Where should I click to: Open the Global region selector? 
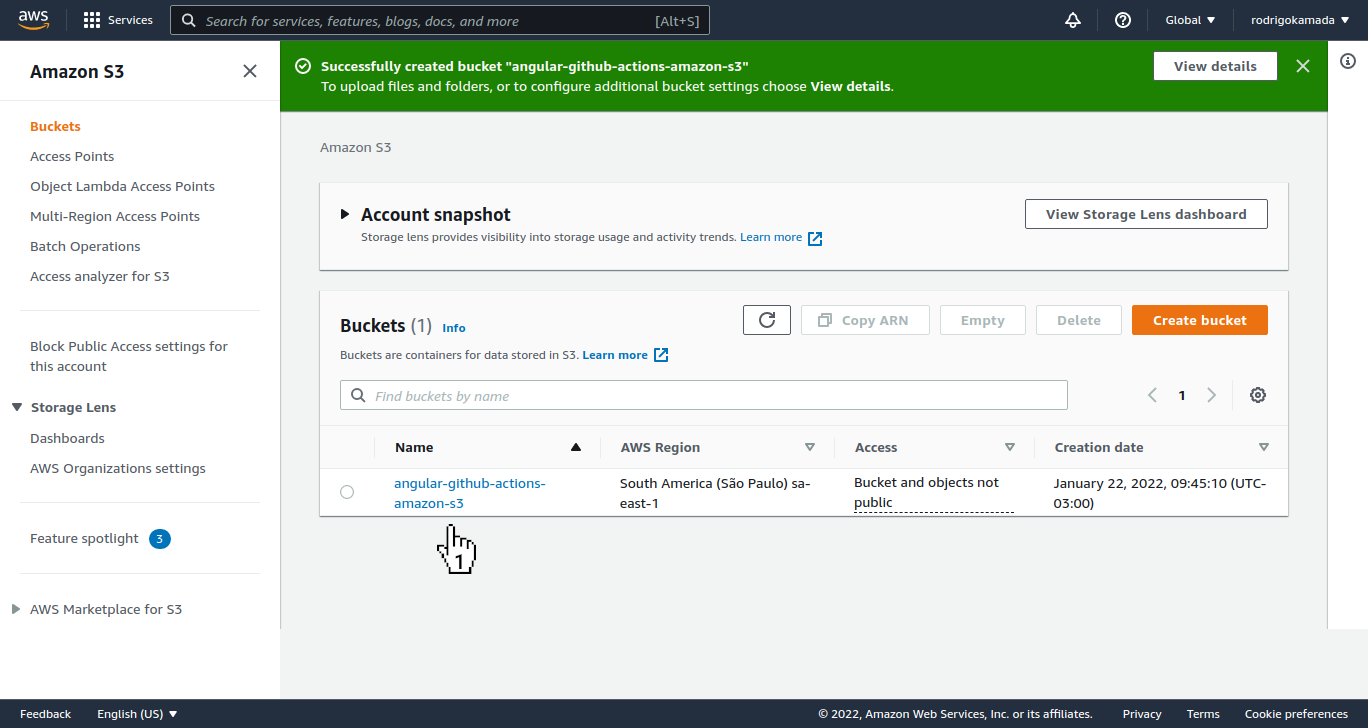coord(1188,20)
